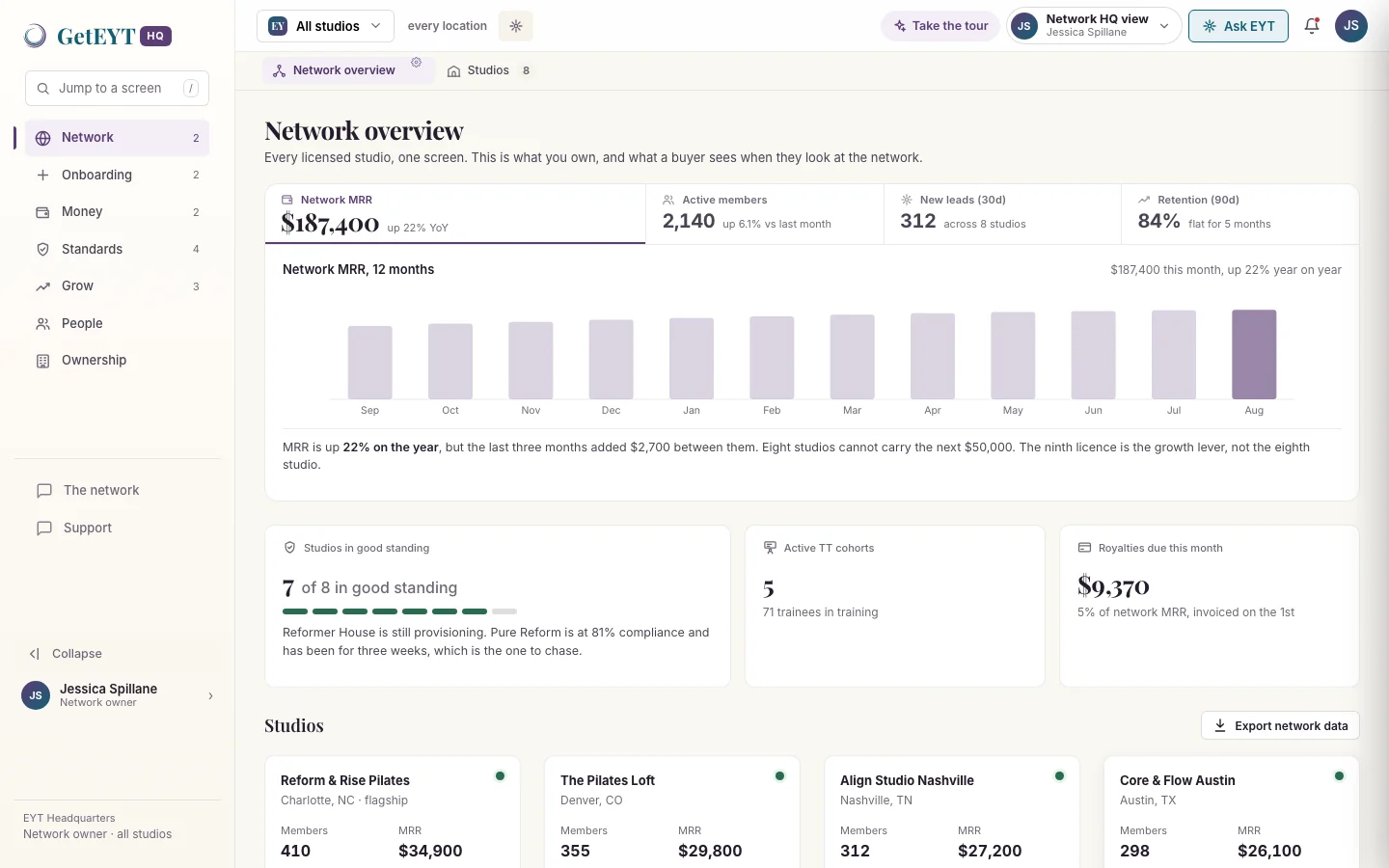
Task: Focus the Jump to a screen search field
Action: [117, 88]
